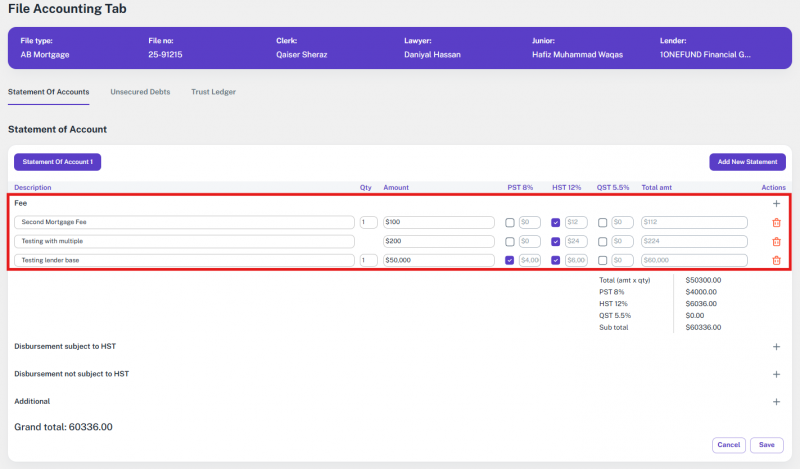Click the Add New Statement button

pos(747,162)
